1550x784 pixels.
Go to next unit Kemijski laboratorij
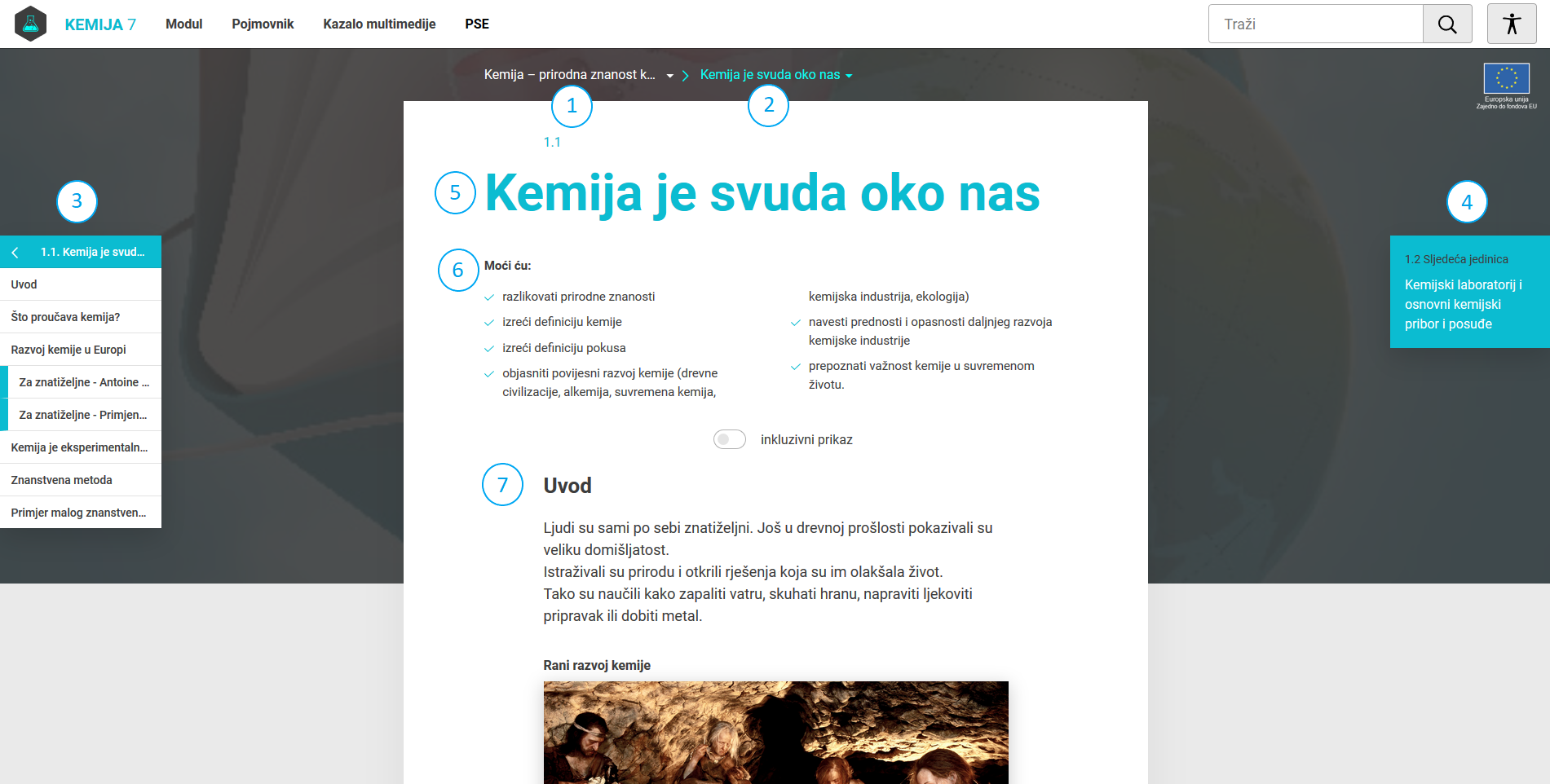[x=1470, y=292]
